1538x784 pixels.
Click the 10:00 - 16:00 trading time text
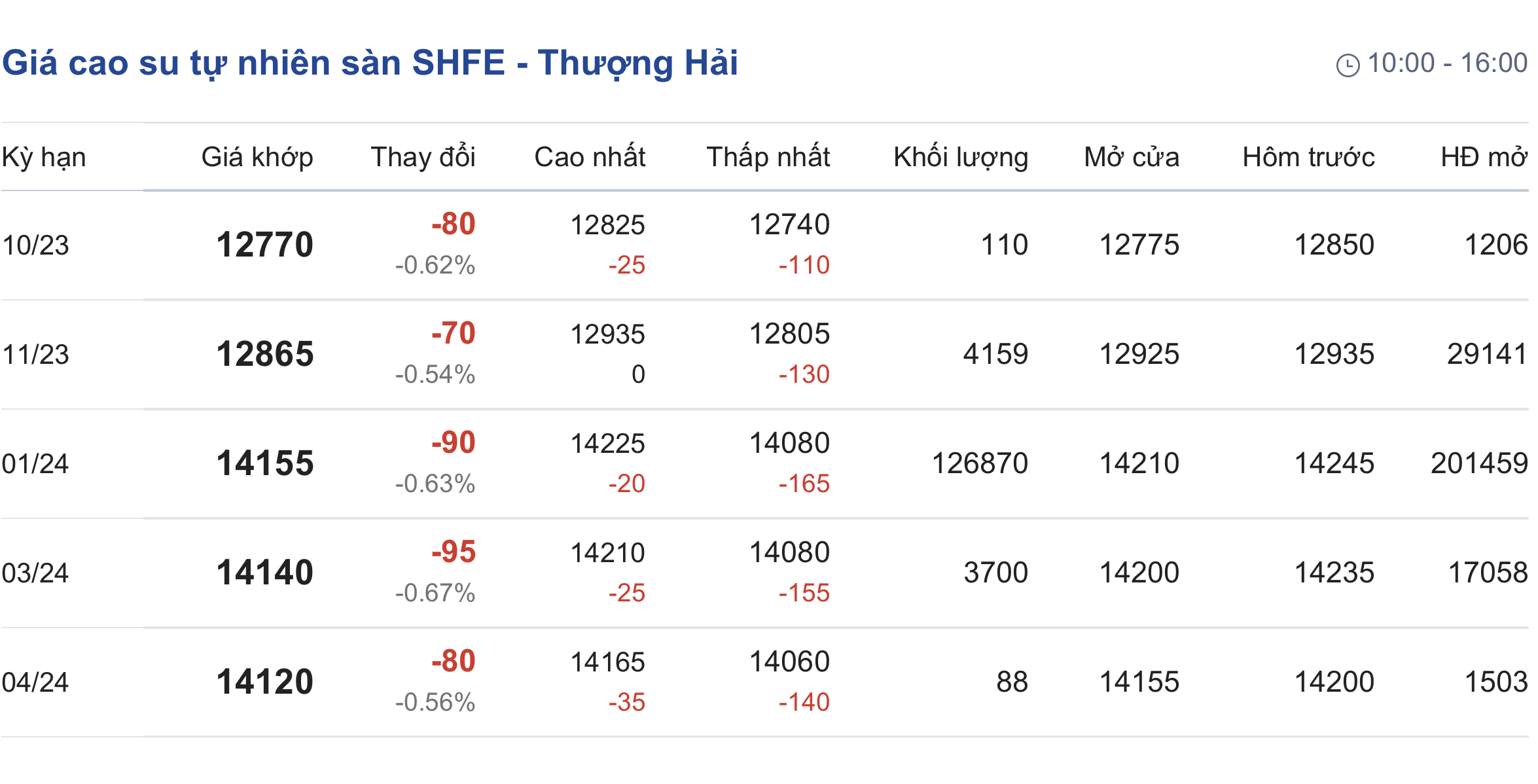[1448, 63]
